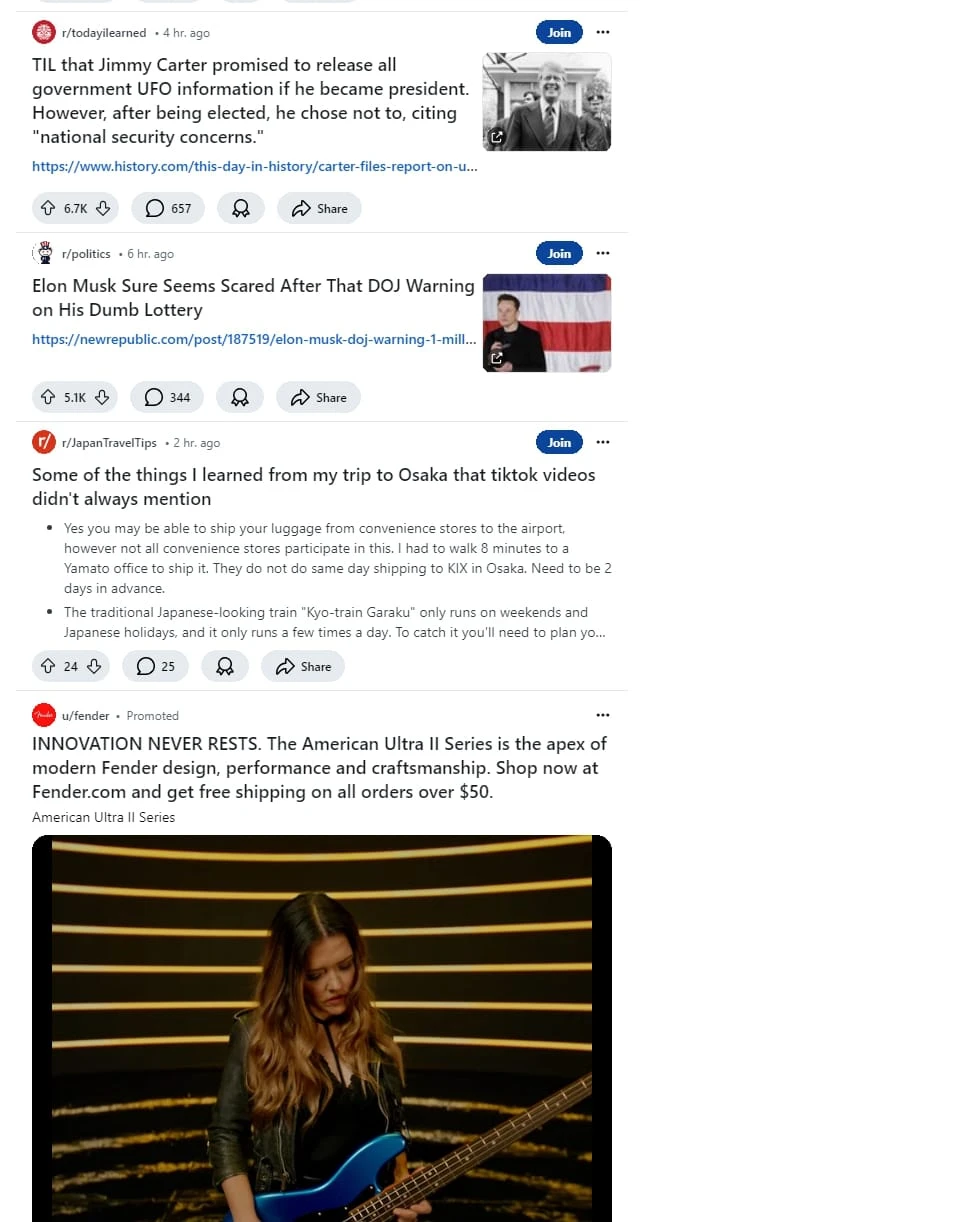Open the history.com Carter article link
Screen dimensions: 976x1222
coord(255,166)
